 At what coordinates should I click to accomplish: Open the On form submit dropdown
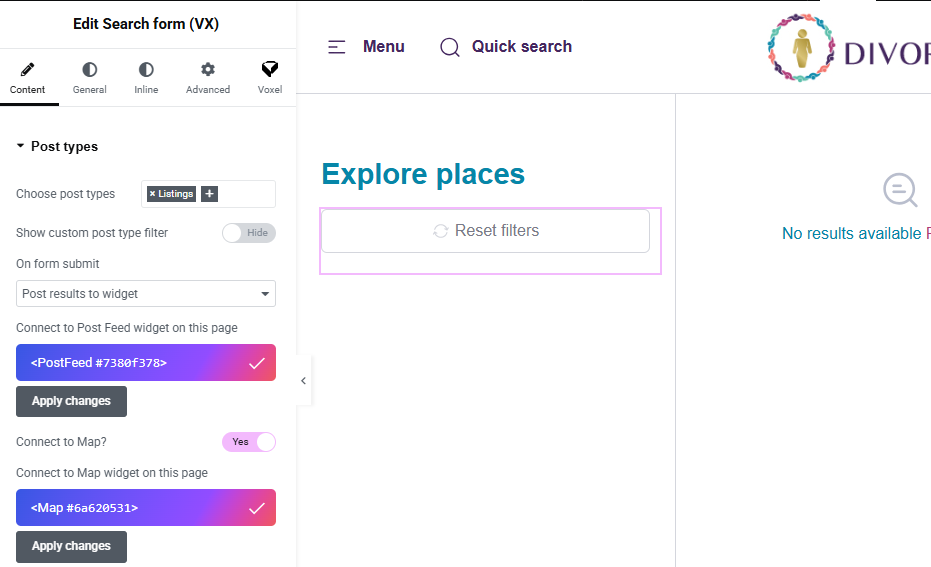(x=146, y=294)
